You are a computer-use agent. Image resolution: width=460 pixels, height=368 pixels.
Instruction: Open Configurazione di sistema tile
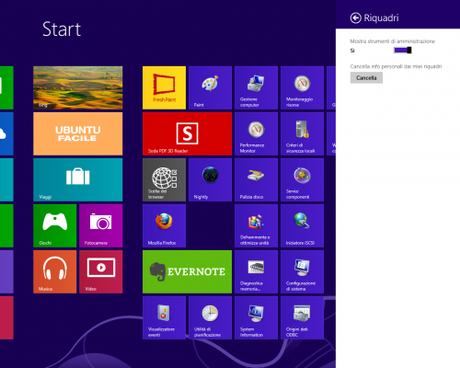click(302, 272)
